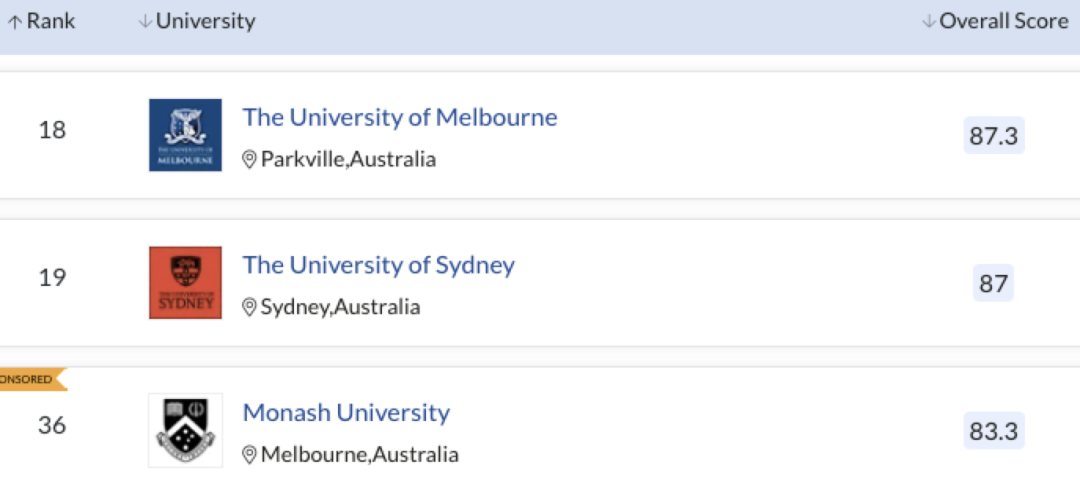Click location pin icon beside Parkville

tap(249, 160)
